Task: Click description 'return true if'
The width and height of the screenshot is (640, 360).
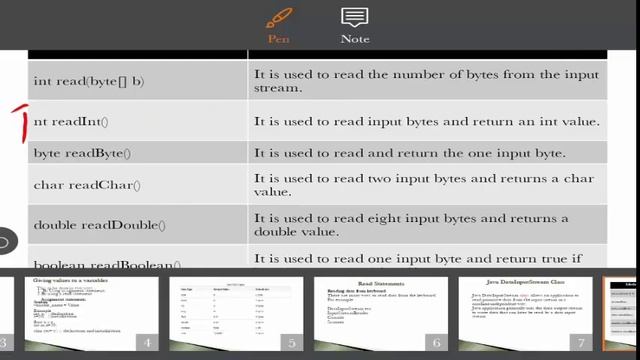Action: click(428, 257)
